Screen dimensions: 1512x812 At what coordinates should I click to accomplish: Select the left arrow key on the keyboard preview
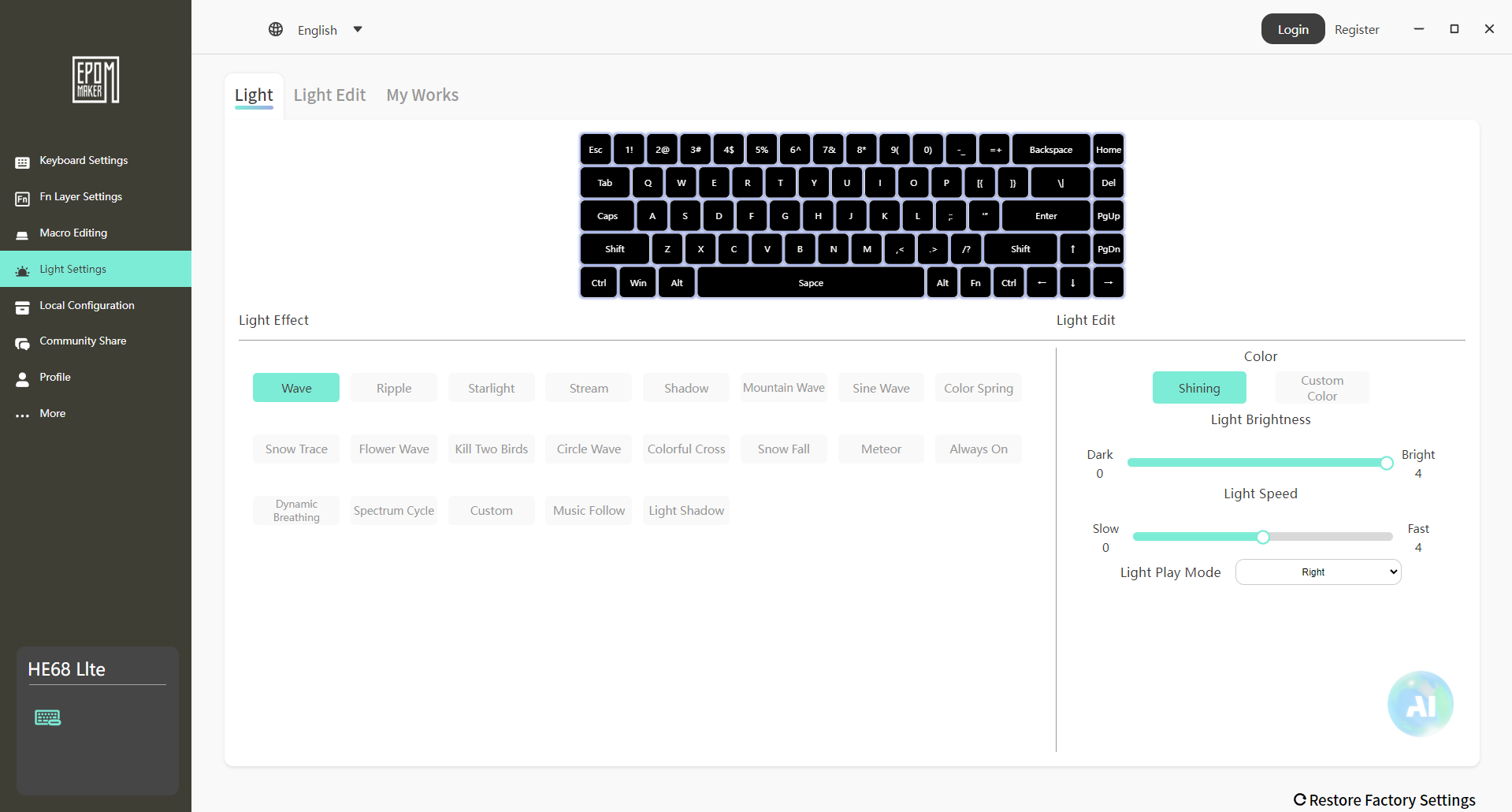coord(1042,282)
